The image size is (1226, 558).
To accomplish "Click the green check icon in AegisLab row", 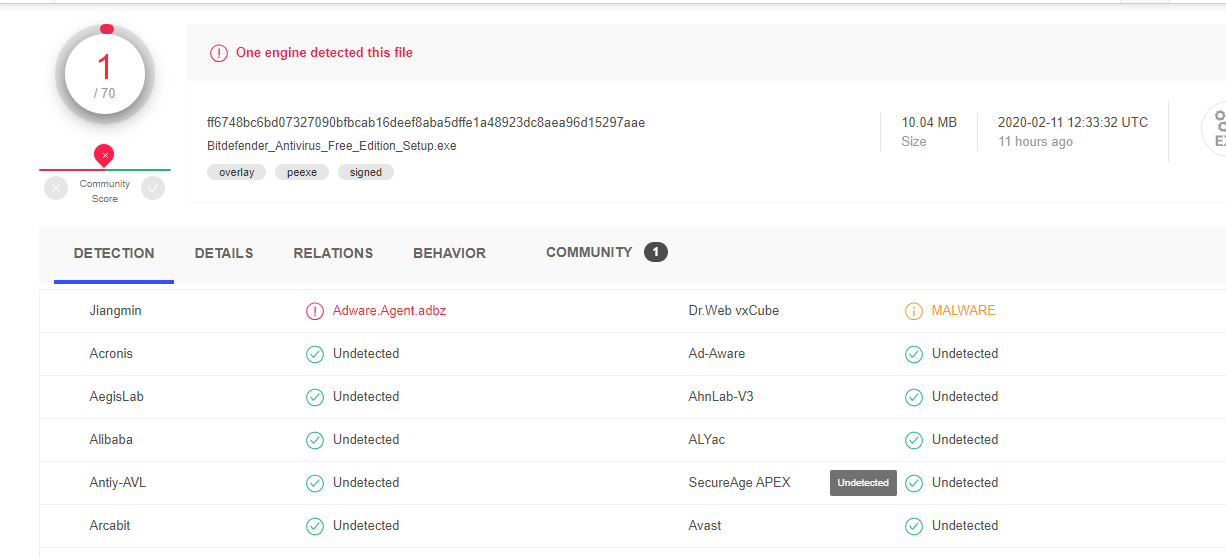I will (315, 397).
